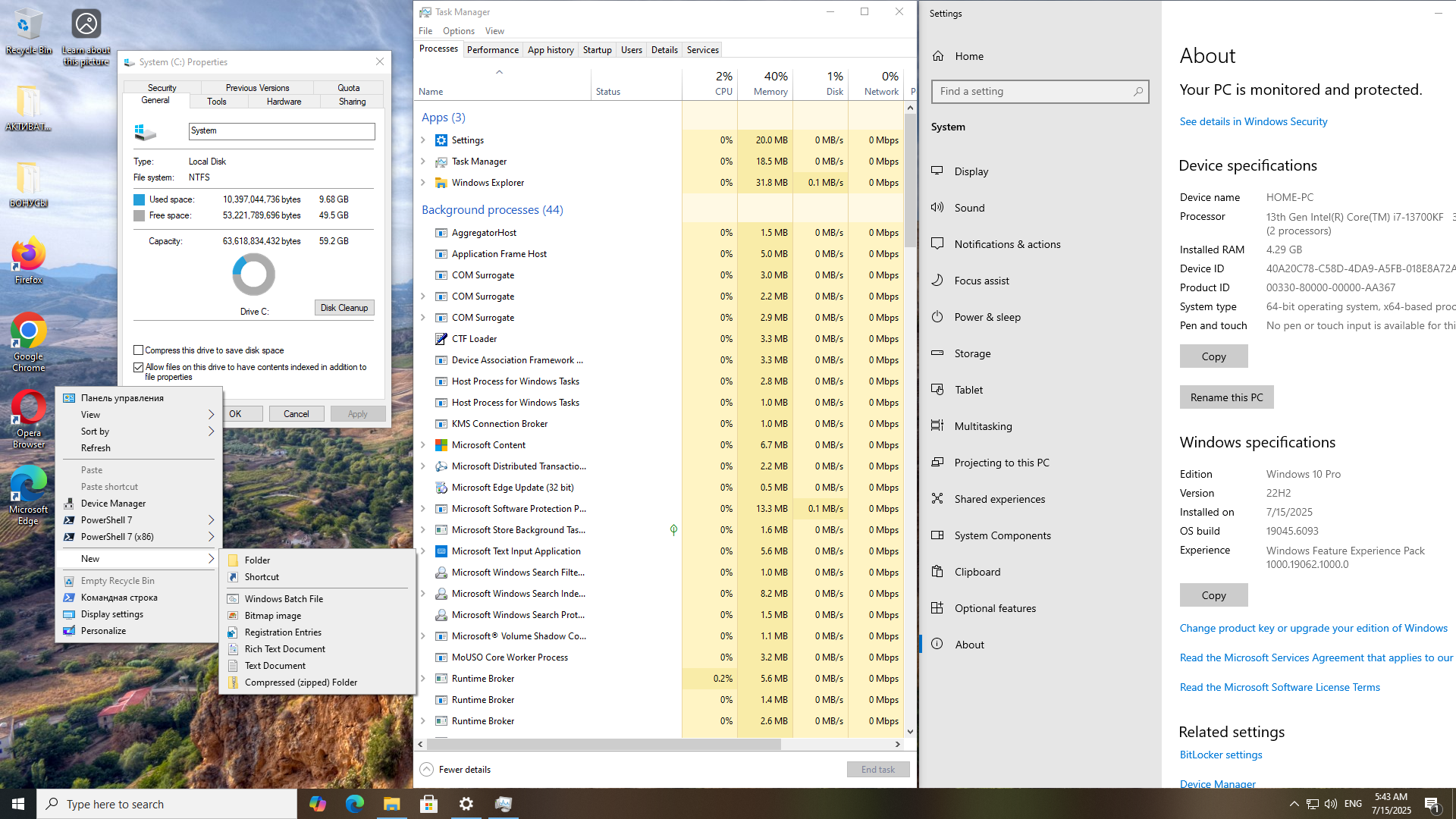The height and width of the screenshot is (819, 1456).
Task: Click the ENG language indicator in taskbar
Action: tap(1353, 804)
